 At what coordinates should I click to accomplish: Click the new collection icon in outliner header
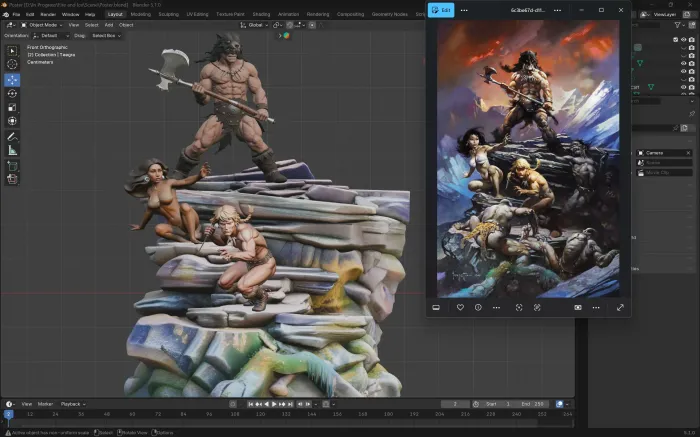[x=692, y=25]
